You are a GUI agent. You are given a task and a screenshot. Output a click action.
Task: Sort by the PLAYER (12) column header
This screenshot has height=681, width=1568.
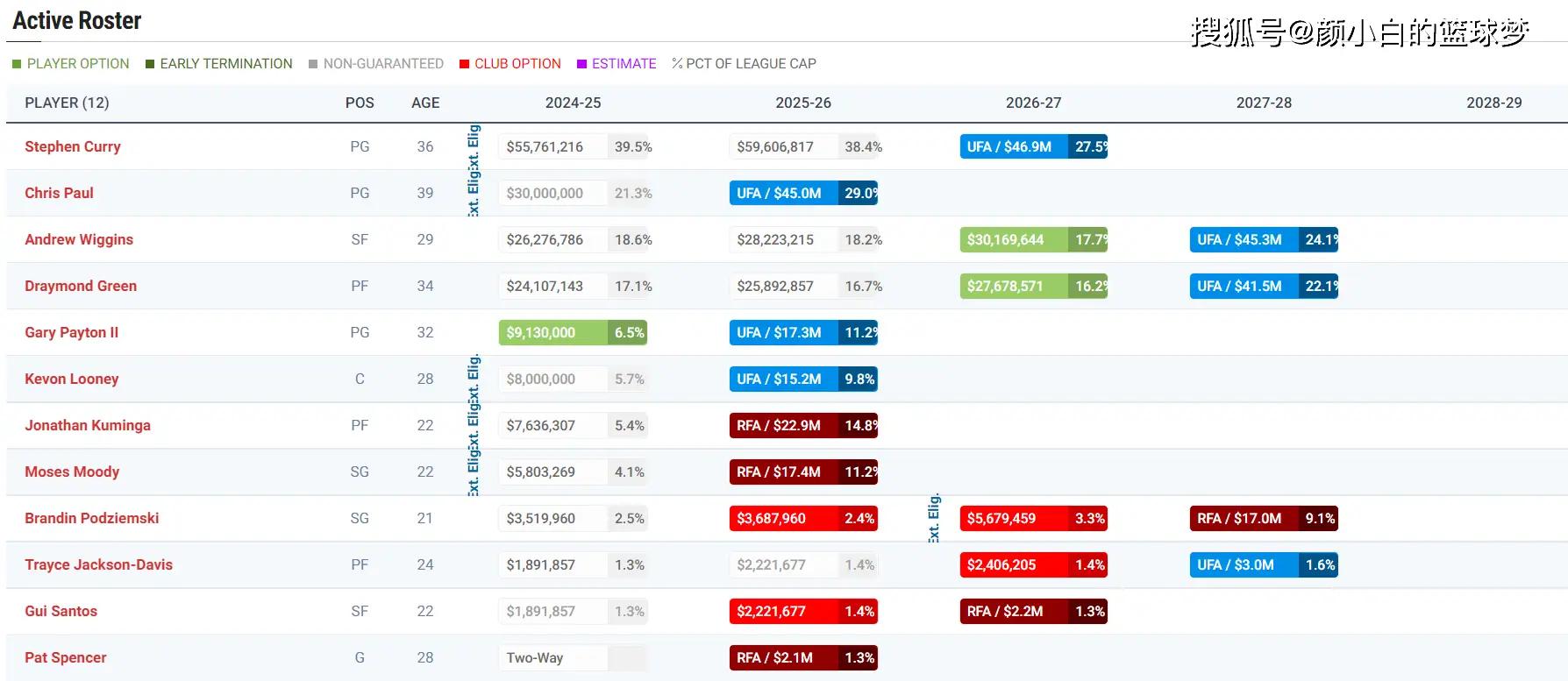pos(67,103)
